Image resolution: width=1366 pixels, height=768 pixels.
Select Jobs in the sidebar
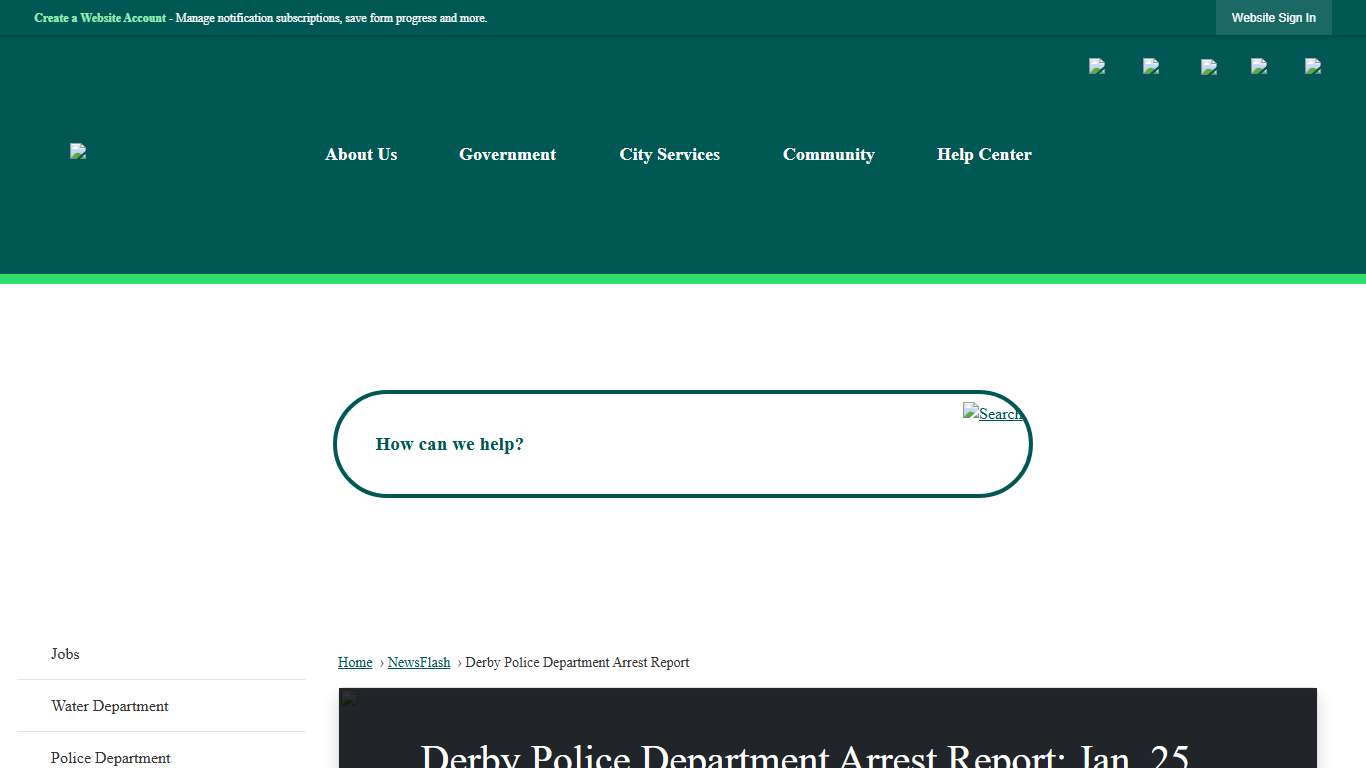[64, 654]
